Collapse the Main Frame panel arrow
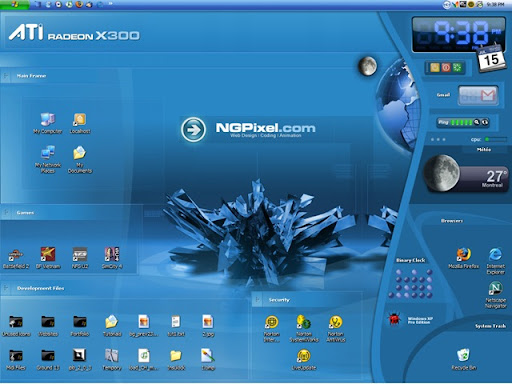 click(x=6, y=76)
